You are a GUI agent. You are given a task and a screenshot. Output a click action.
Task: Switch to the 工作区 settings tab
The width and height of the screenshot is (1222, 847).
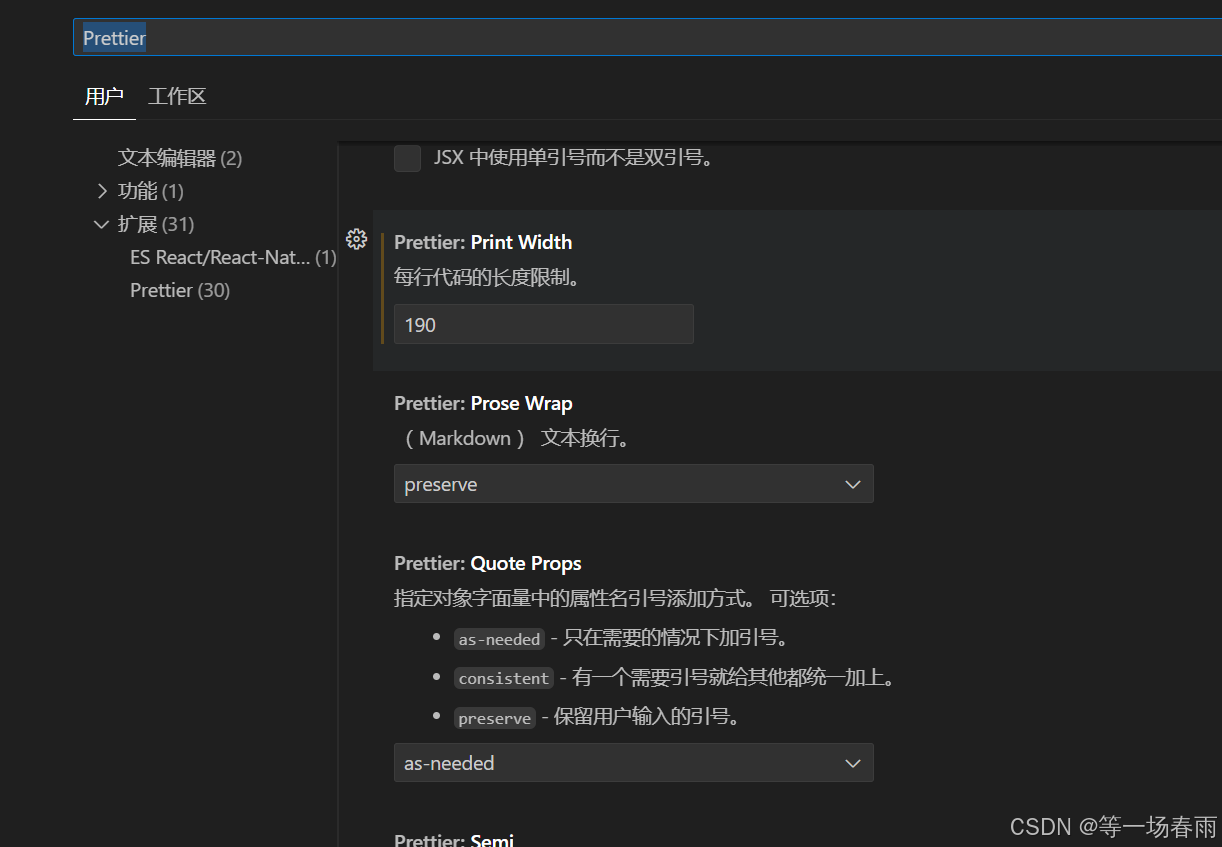(177, 97)
